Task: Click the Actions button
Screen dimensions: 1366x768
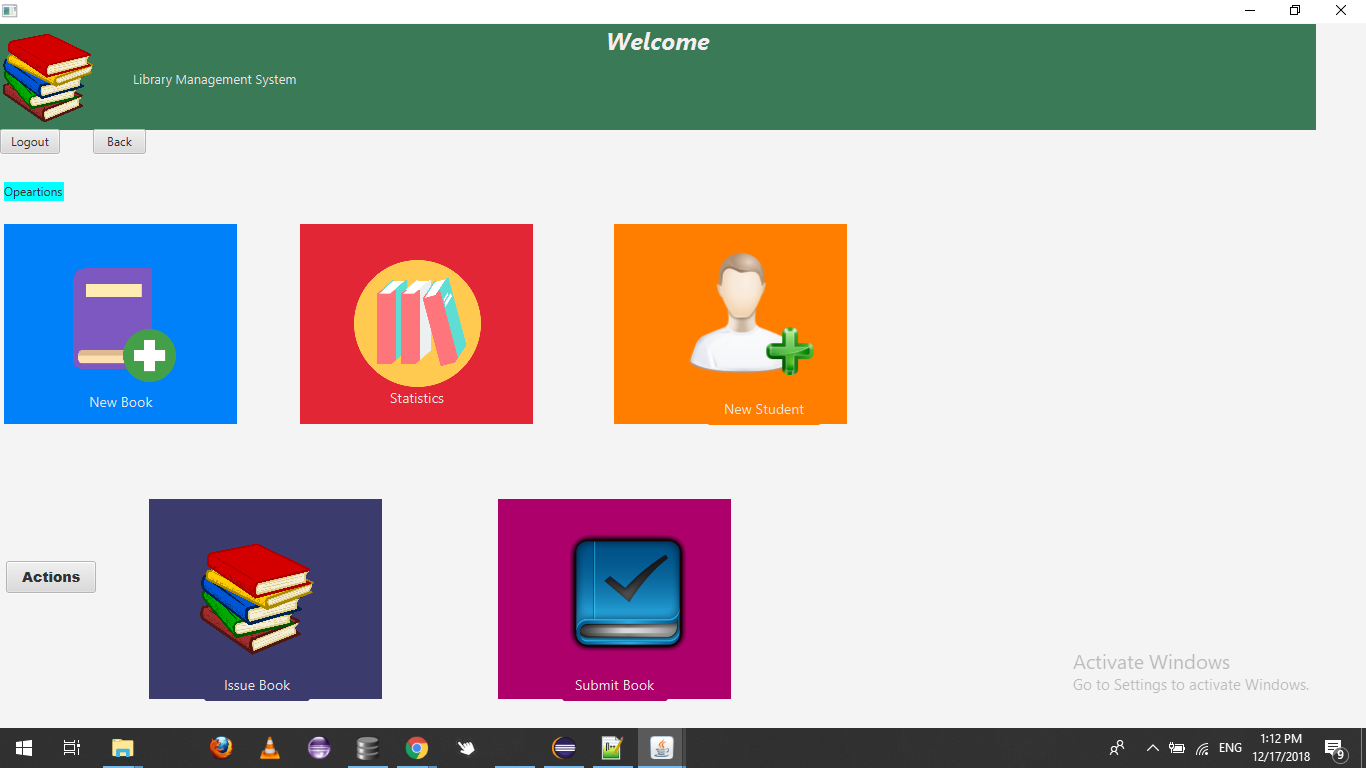Action: 51,577
